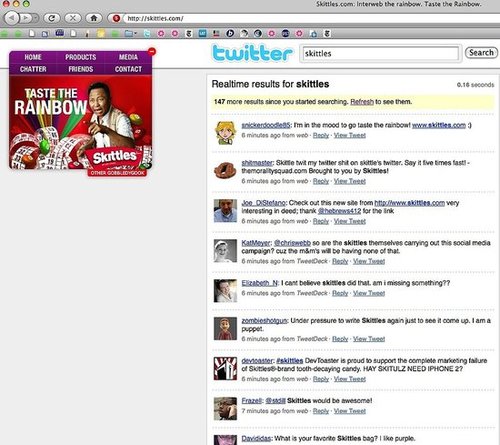Open CONTACT in the Skittles menu
Image resolution: width=500 pixels, height=445 pixels.
point(128,69)
